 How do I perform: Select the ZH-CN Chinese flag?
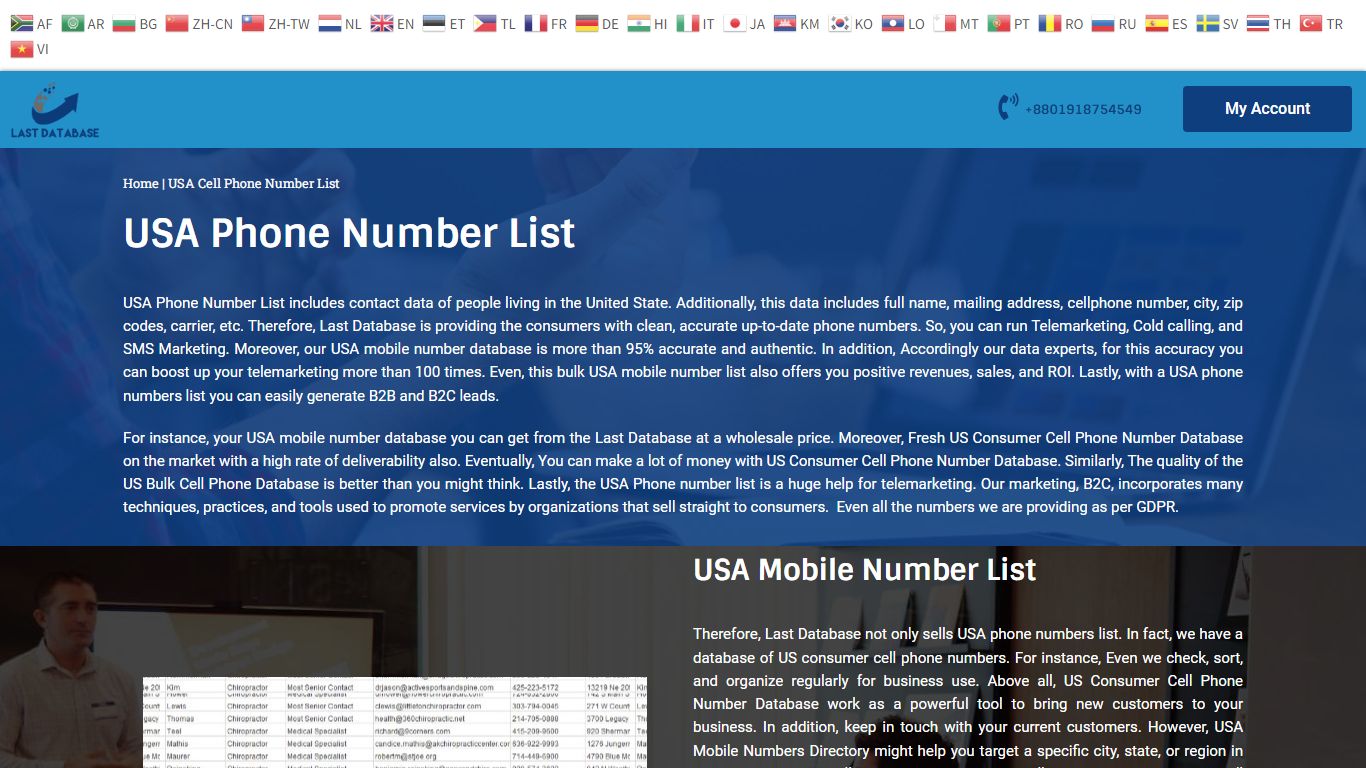tap(199, 24)
